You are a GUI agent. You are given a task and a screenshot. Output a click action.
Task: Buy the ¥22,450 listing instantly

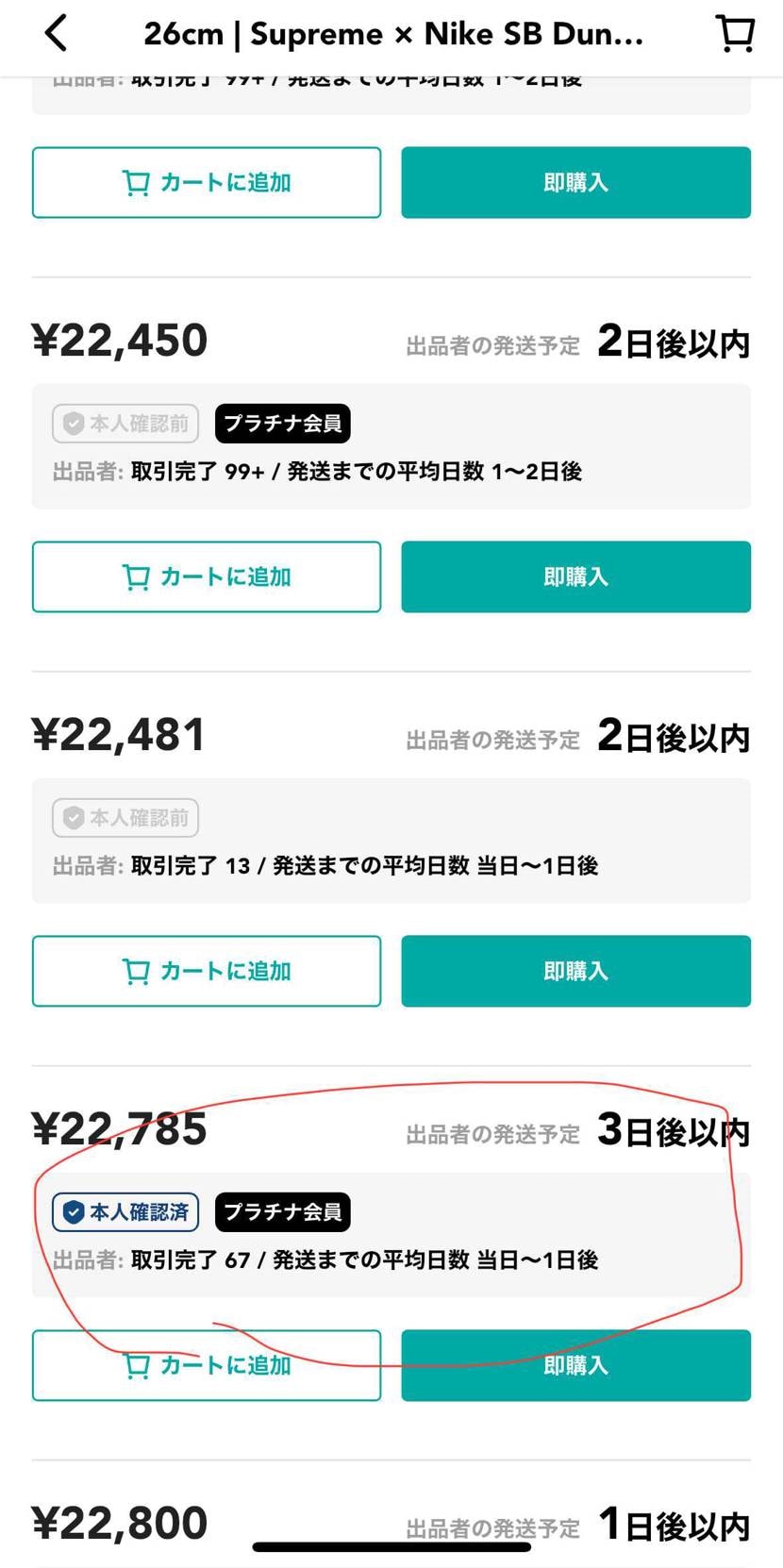(x=575, y=576)
